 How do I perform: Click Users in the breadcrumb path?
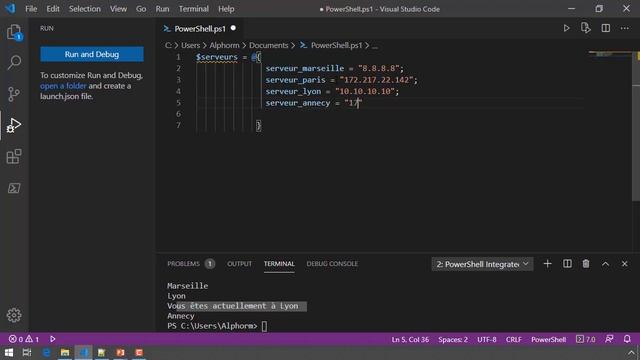coord(191,45)
